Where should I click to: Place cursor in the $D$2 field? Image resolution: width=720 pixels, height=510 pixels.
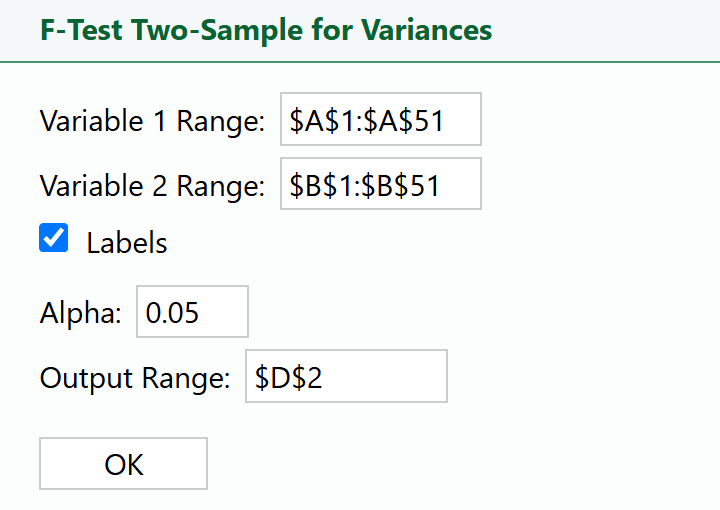(346, 377)
